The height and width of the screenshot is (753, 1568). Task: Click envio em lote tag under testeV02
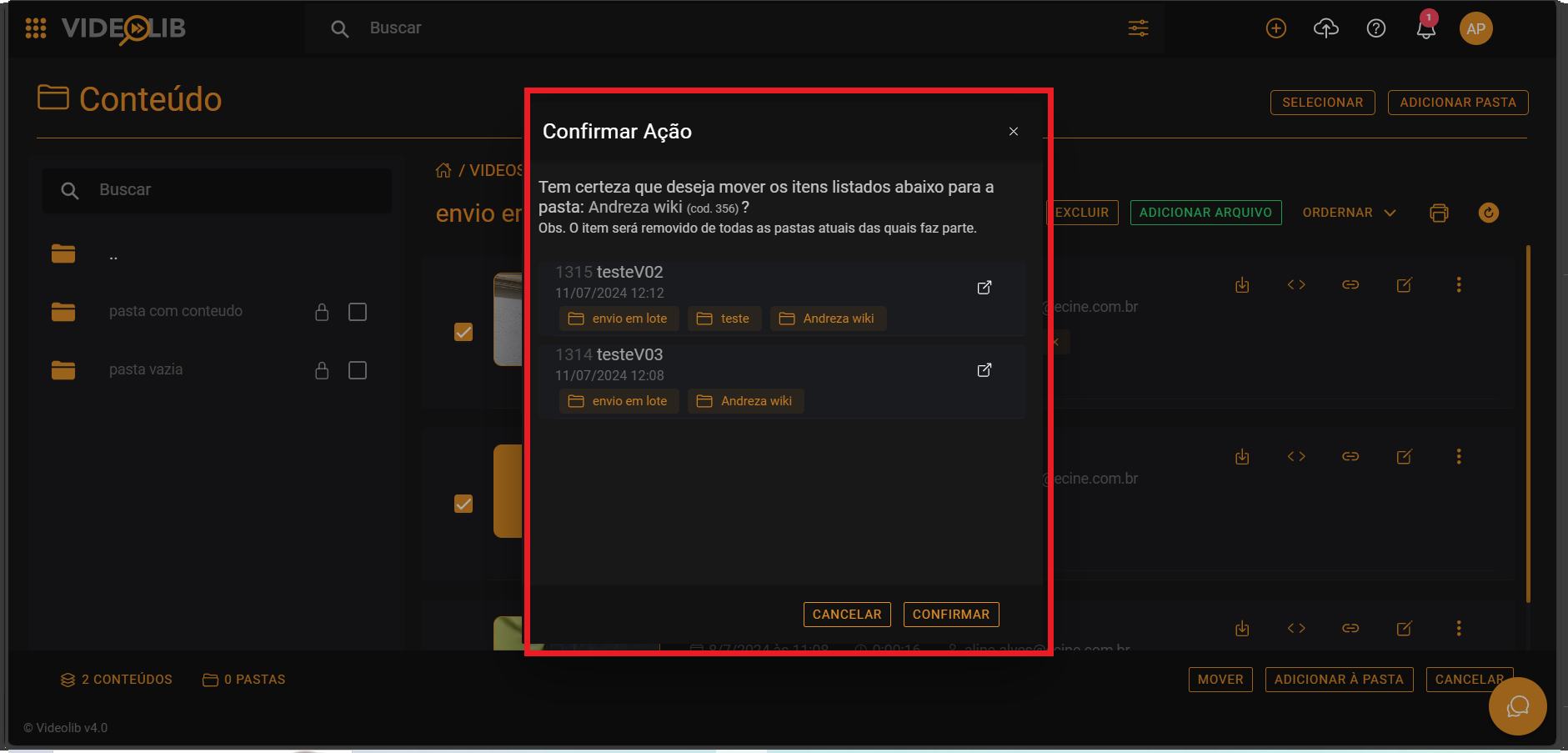point(619,319)
